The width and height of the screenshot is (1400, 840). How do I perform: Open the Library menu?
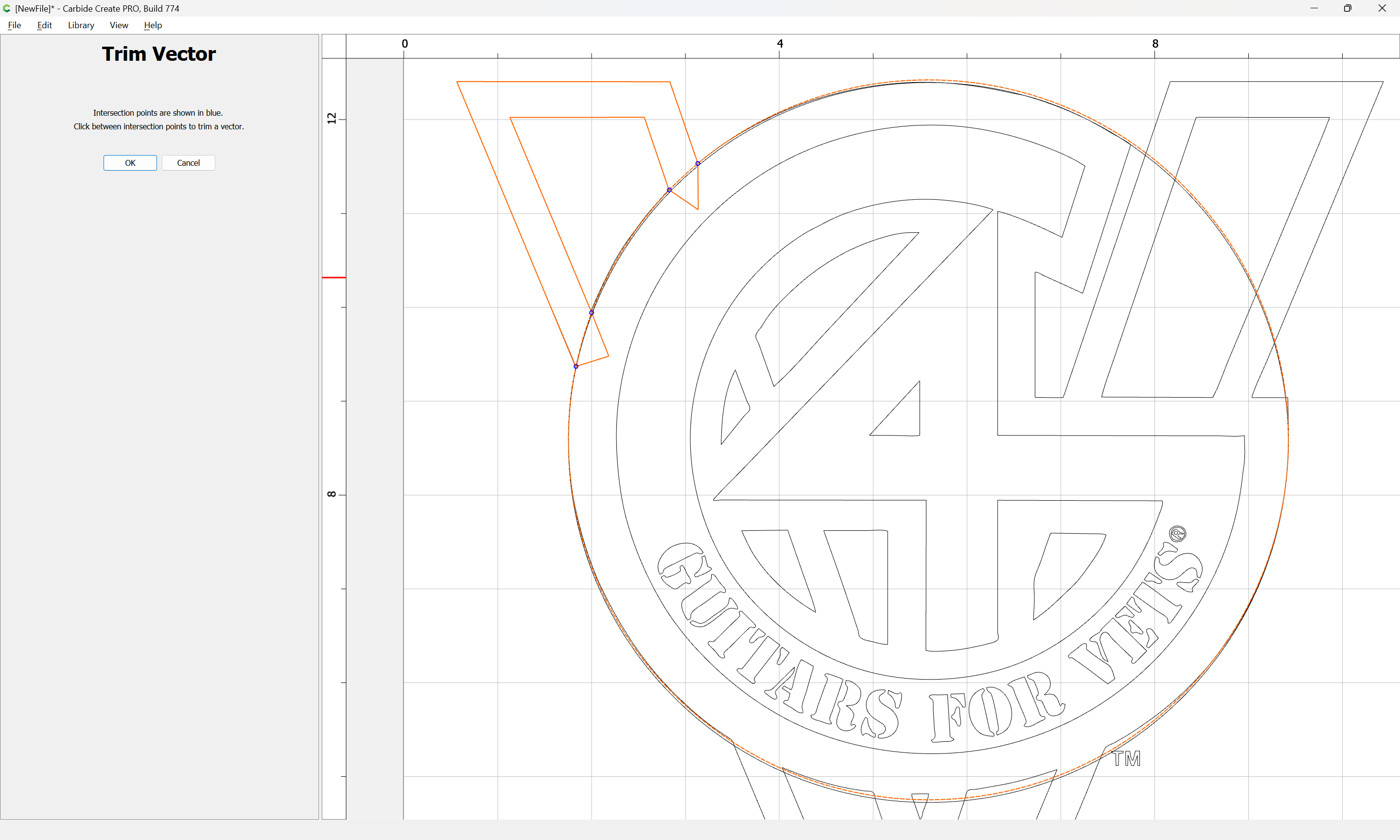[x=81, y=25]
